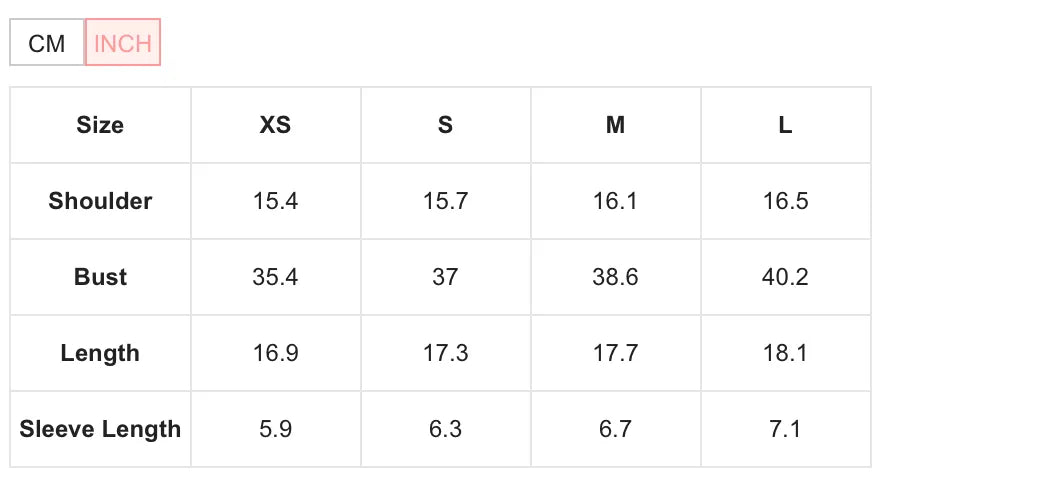
Task: Click M bust value 38.6
Action: pyautogui.click(x=615, y=277)
